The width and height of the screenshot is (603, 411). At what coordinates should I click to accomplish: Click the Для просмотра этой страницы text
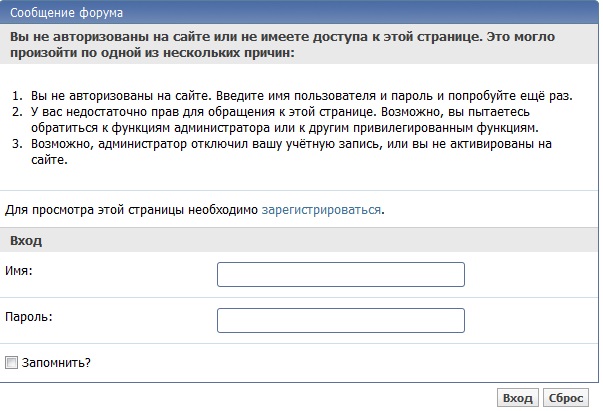click(132, 210)
